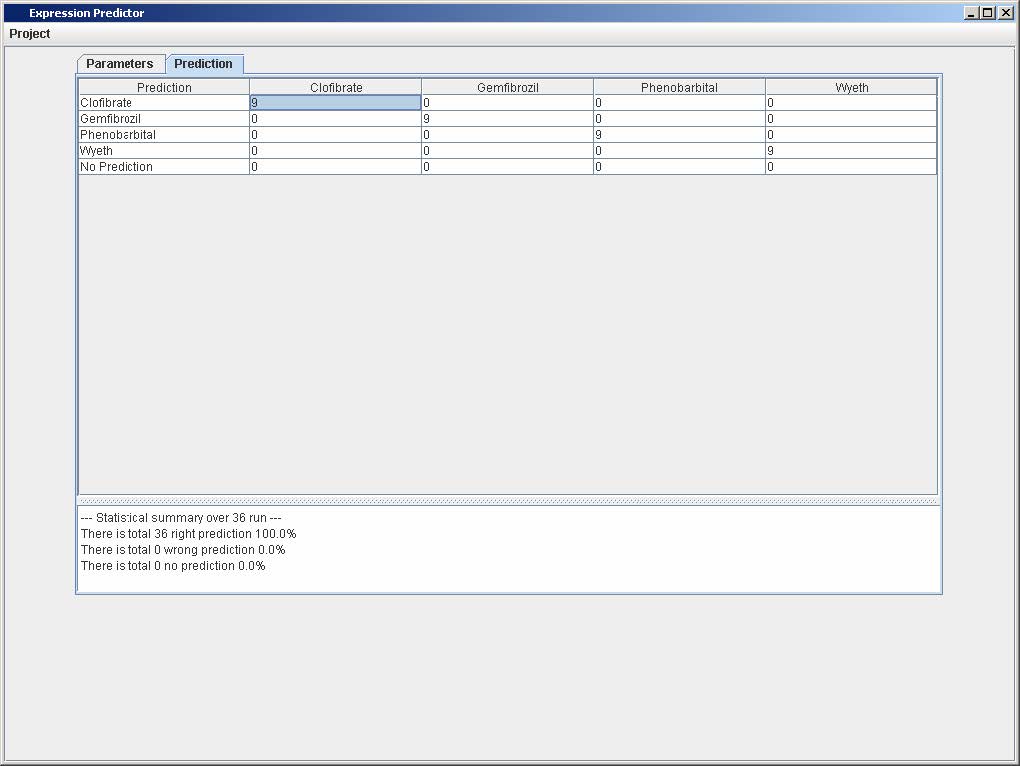1020x766 pixels.
Task: Select Clofibrate row's Wyeth column cell
Action: coord(851,103)
